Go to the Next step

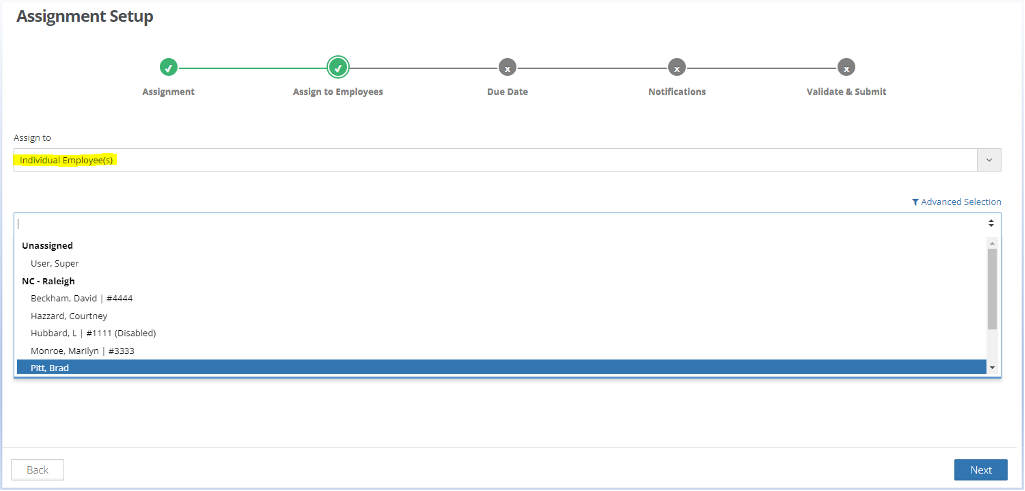click(981, 469)
